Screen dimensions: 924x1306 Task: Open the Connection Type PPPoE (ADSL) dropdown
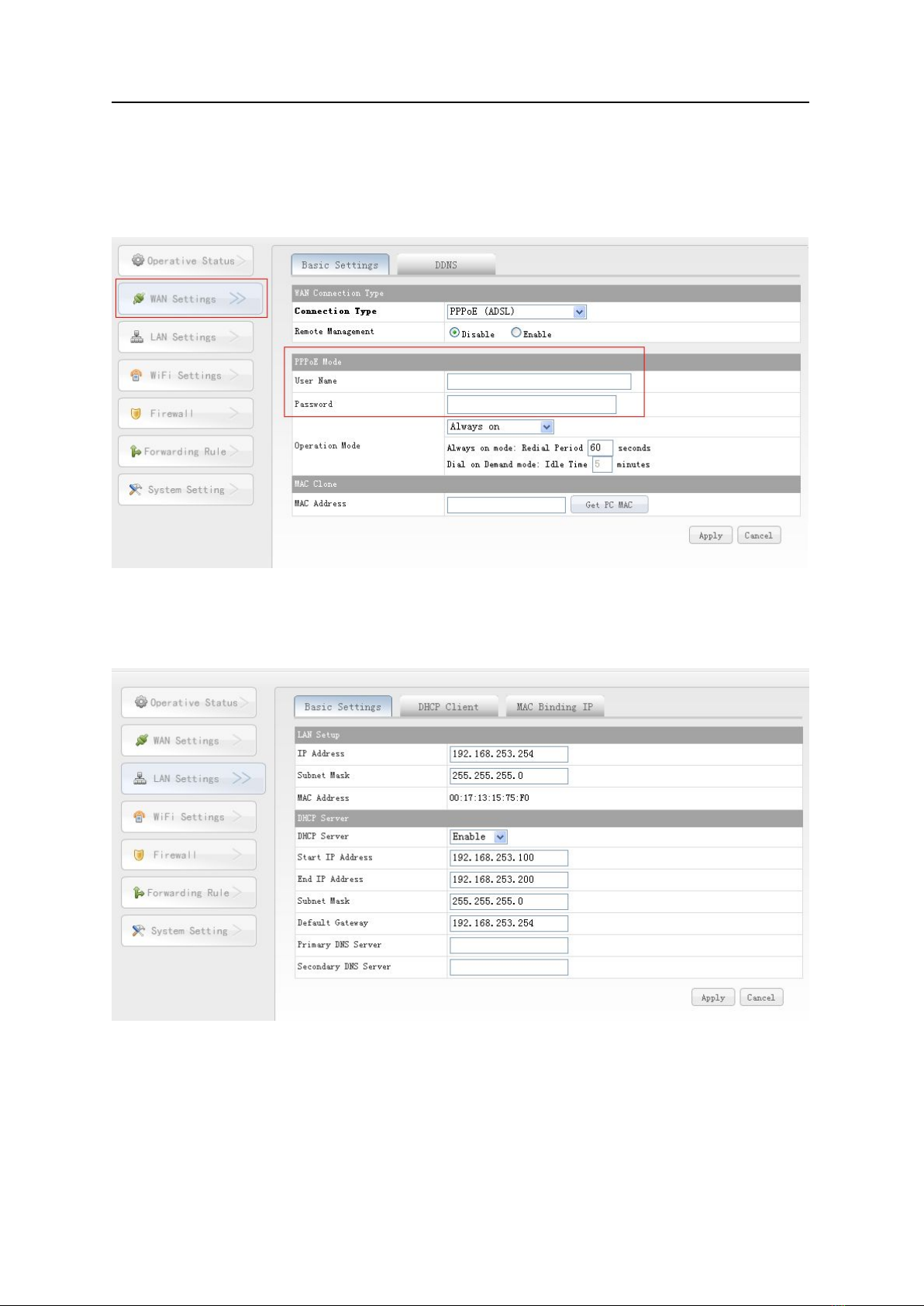point(579,312)
